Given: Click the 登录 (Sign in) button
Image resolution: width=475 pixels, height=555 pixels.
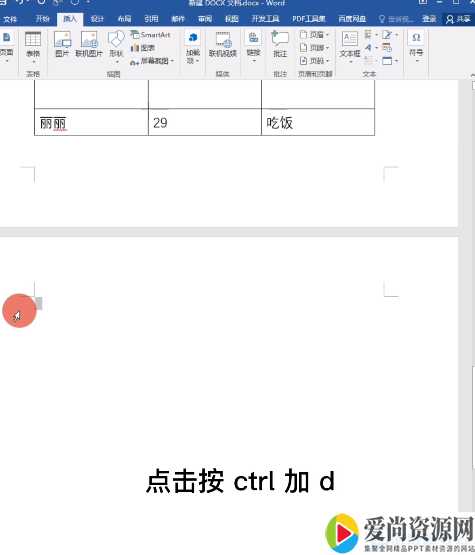Looking at the screenshot, I should click(429, 19).
